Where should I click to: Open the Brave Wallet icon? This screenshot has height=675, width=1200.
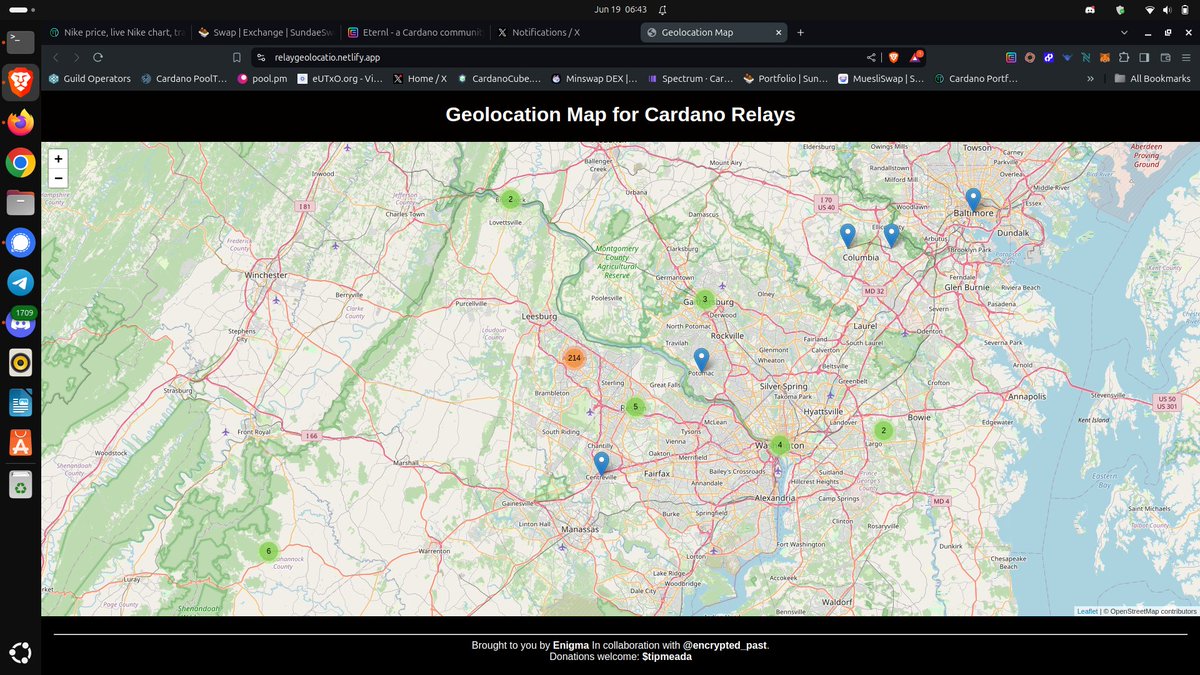pos(1164,57)
